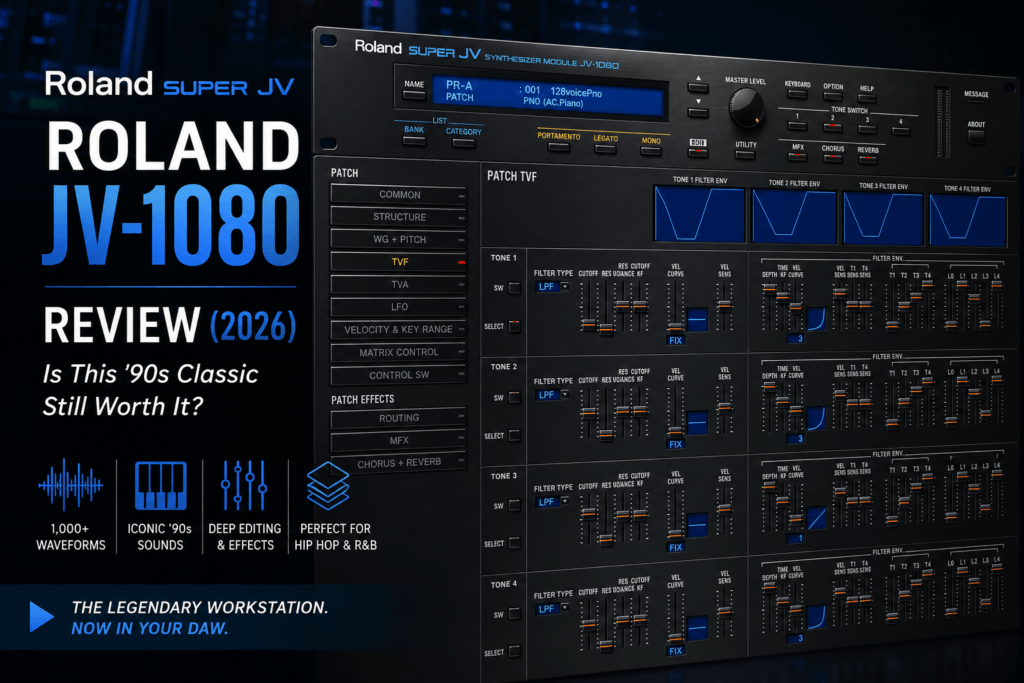Select the TVA patch page
This screenshot has width=1024, height=683.
tap(398, 285)
